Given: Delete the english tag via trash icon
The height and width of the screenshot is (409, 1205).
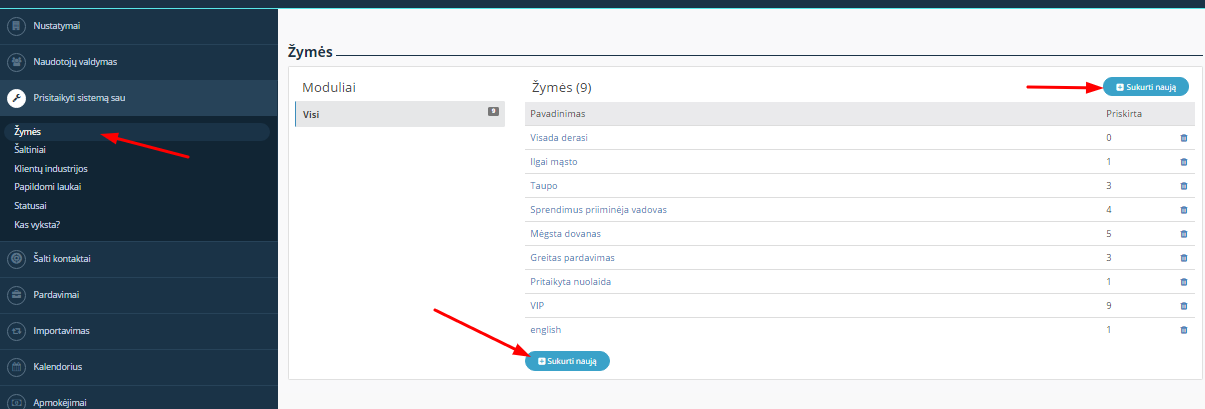Looking at the screenshot, I should pos(1184,330).
